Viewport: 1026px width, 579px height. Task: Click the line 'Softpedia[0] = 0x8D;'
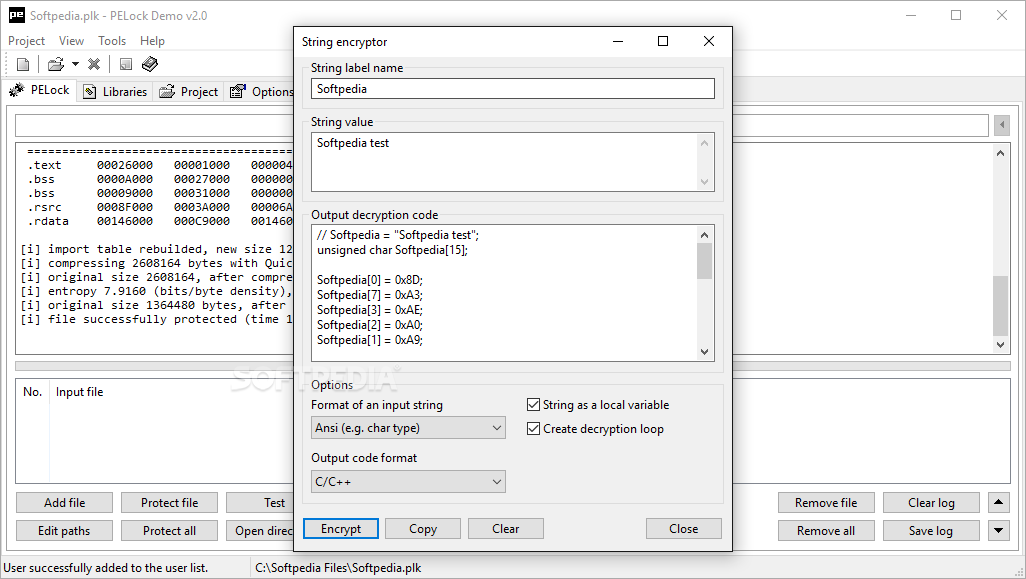(x=370, y=280)
